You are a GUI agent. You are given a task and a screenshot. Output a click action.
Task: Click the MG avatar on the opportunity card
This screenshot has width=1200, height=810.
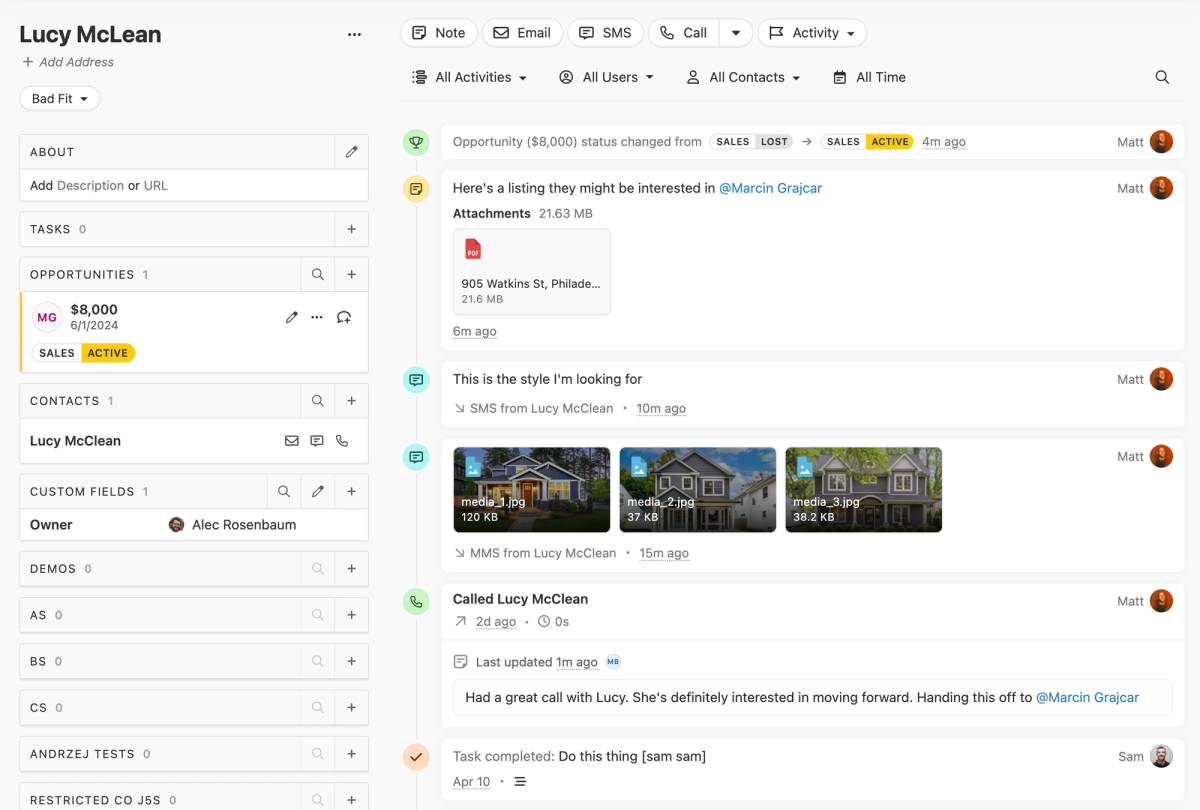47,318
